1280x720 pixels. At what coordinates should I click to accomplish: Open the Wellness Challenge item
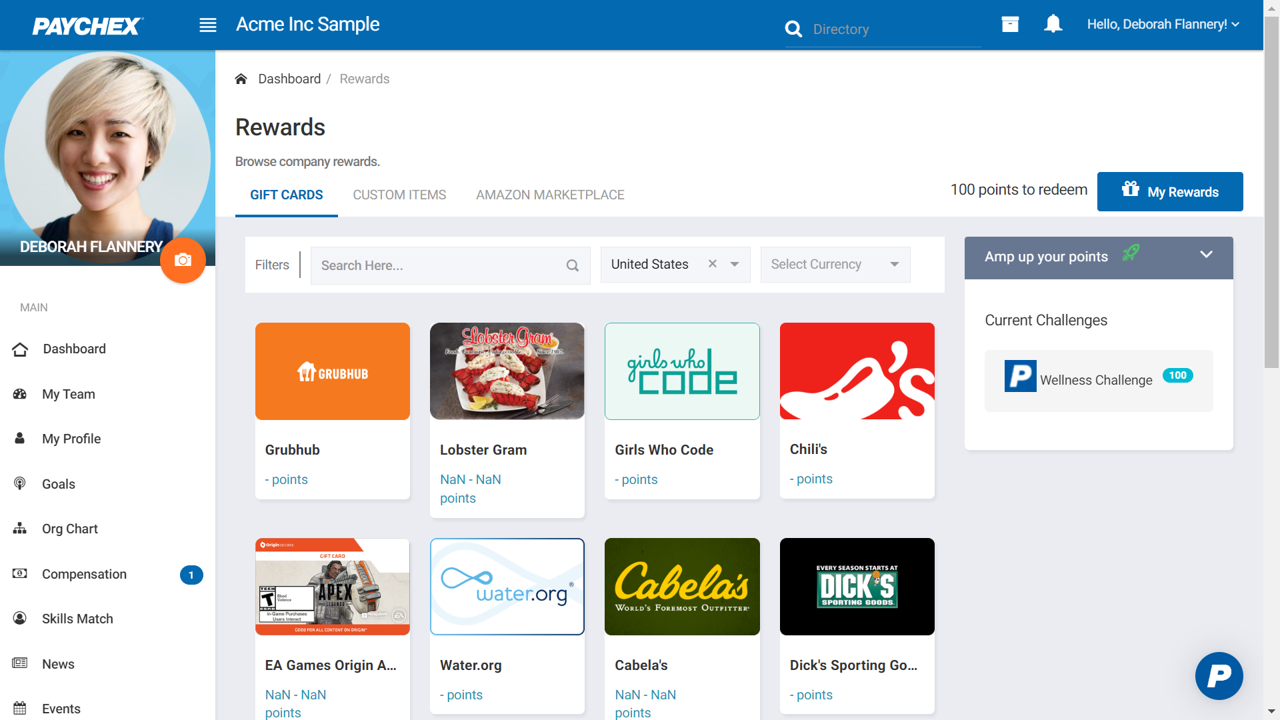1098,380
